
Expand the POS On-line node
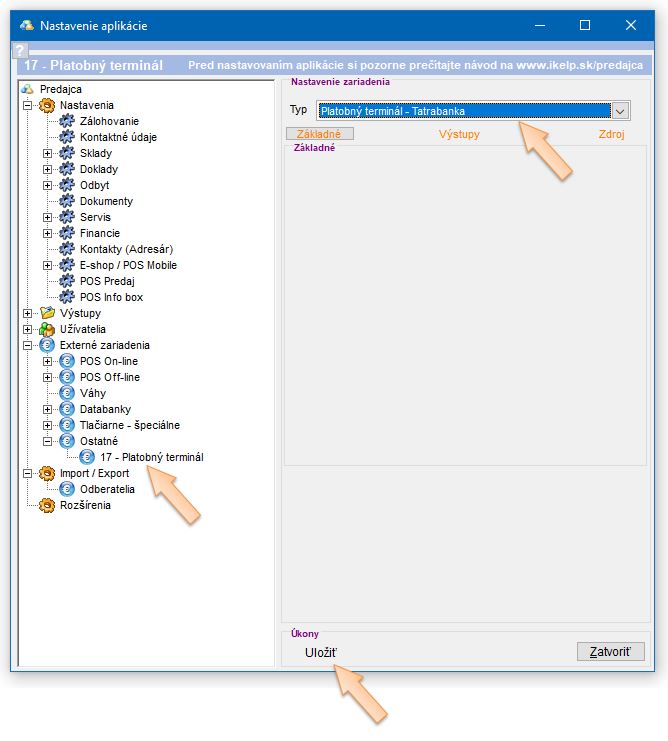tap(47, 361)
